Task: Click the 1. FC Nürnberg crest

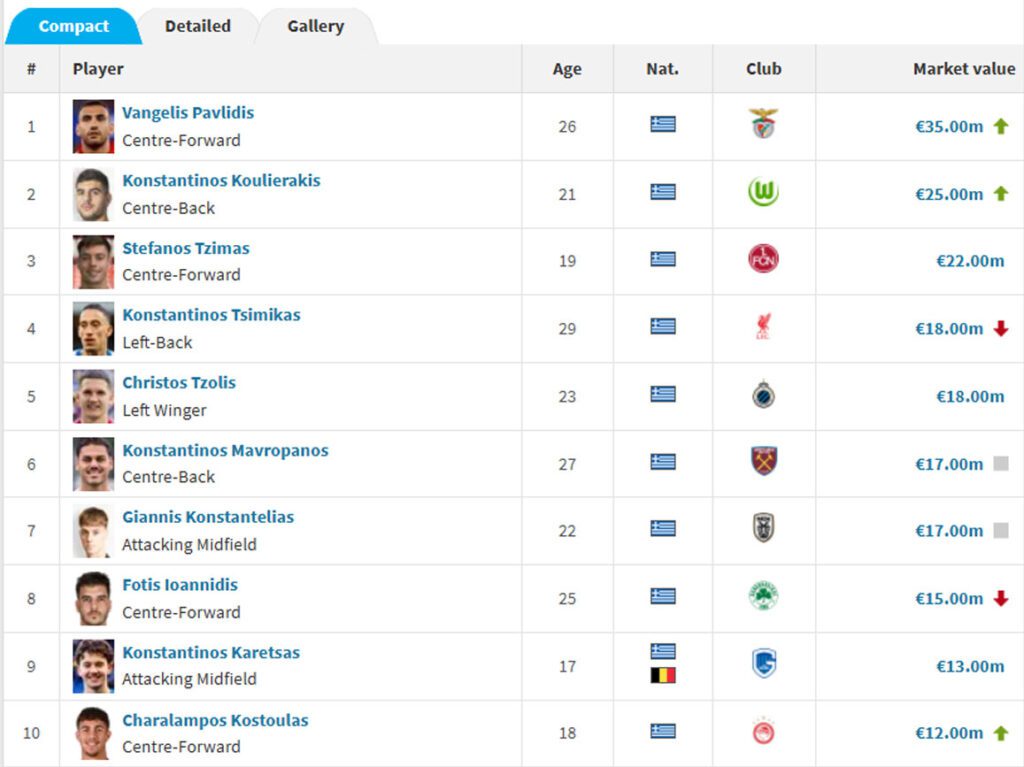Action: coord(763,259)
